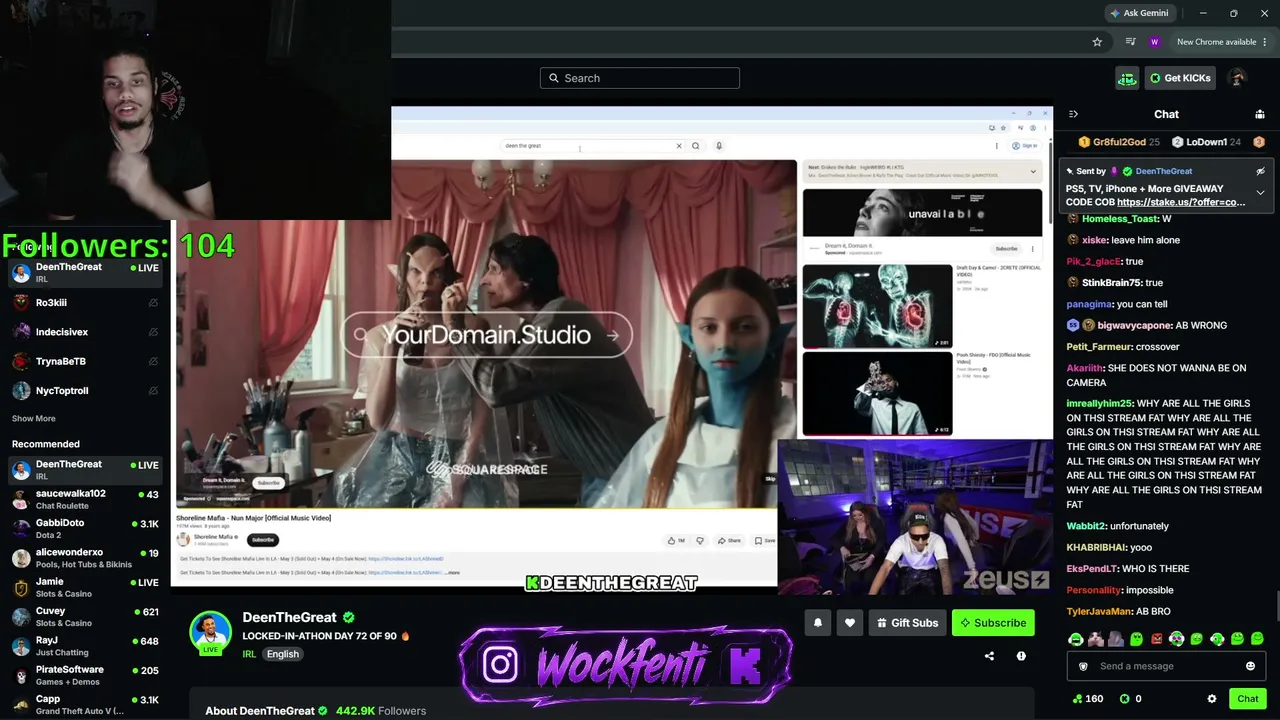The image size is (1280, 720).
Task: Insert the angry red emote
Action: [1157, 638]
